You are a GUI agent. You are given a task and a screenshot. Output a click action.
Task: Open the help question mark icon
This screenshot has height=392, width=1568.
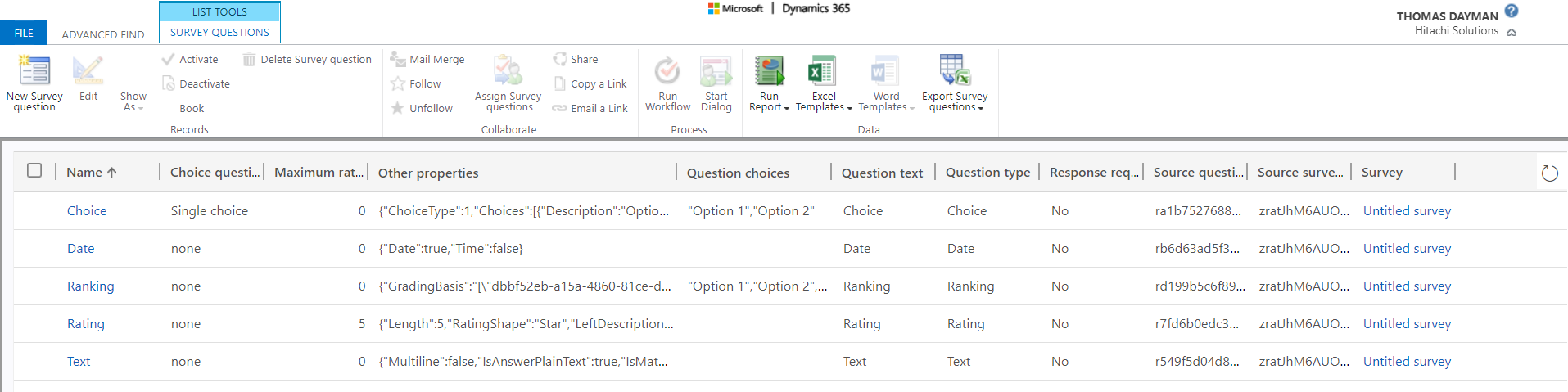(1512, 11)
